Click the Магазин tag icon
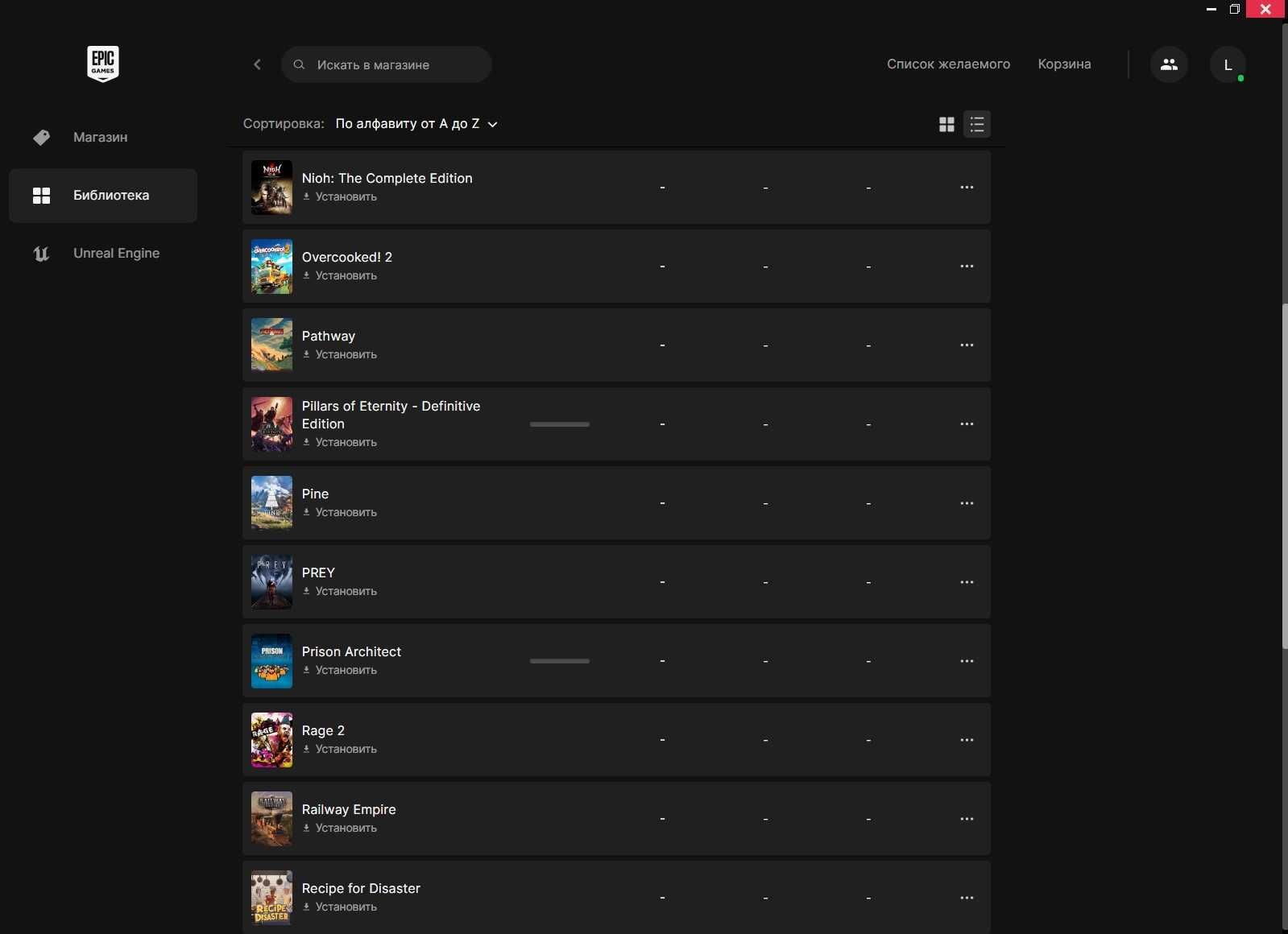The image size is (1288, 934). 41,138
